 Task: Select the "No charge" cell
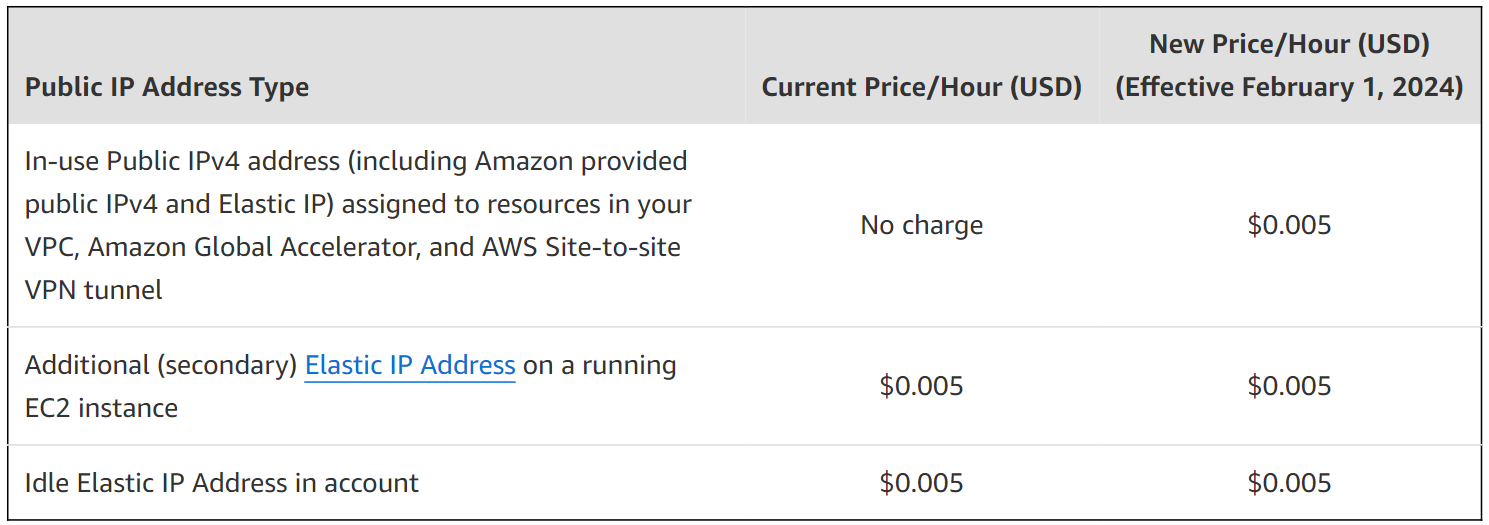[921, 225]
